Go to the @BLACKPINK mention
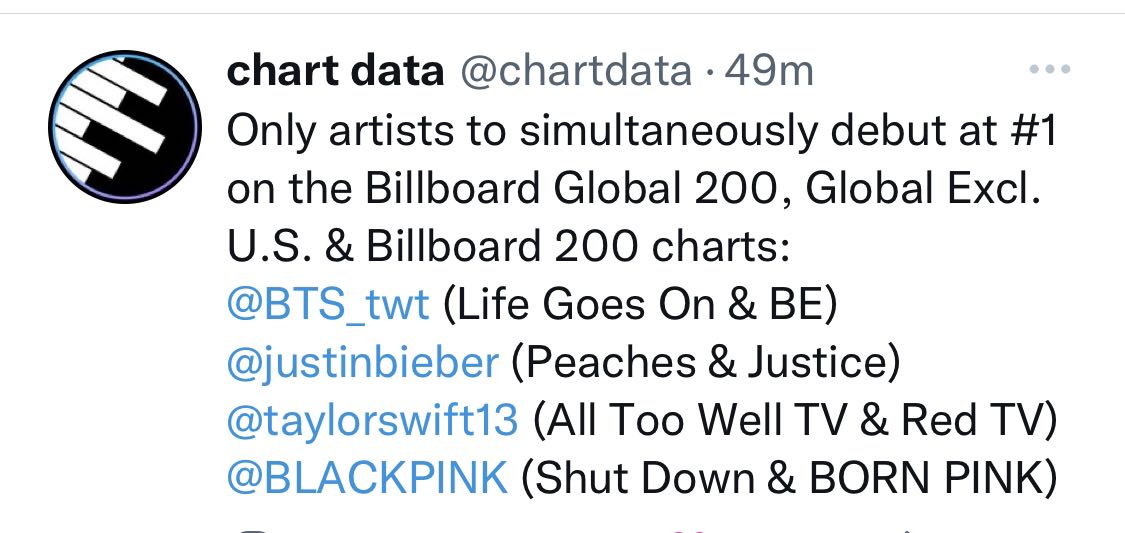Image resolution: width=1125 pixels, height=533 pixels. pos(367,479)
